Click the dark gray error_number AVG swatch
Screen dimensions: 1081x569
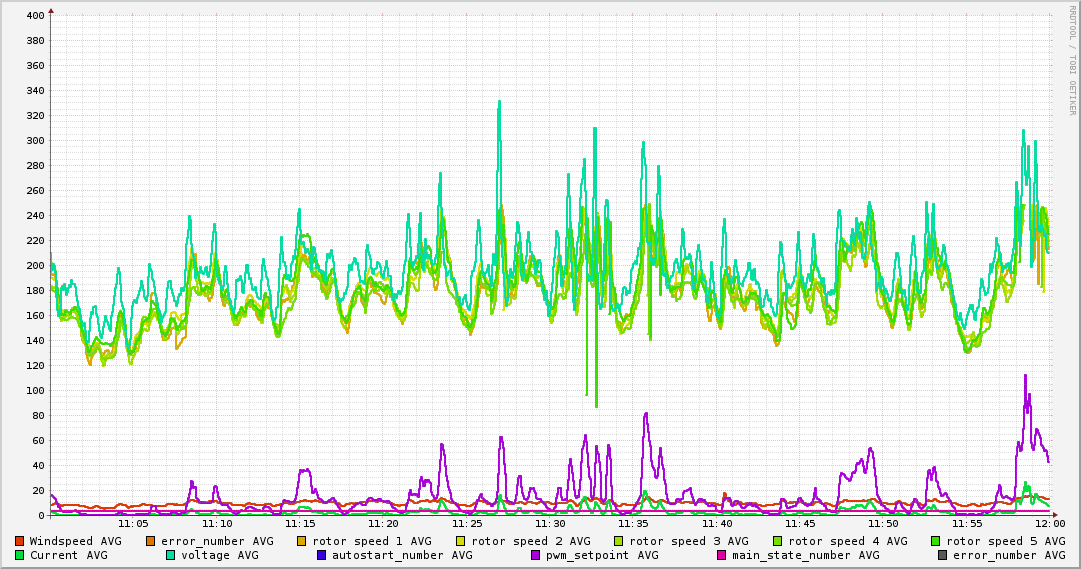click(x=943, y=555)
